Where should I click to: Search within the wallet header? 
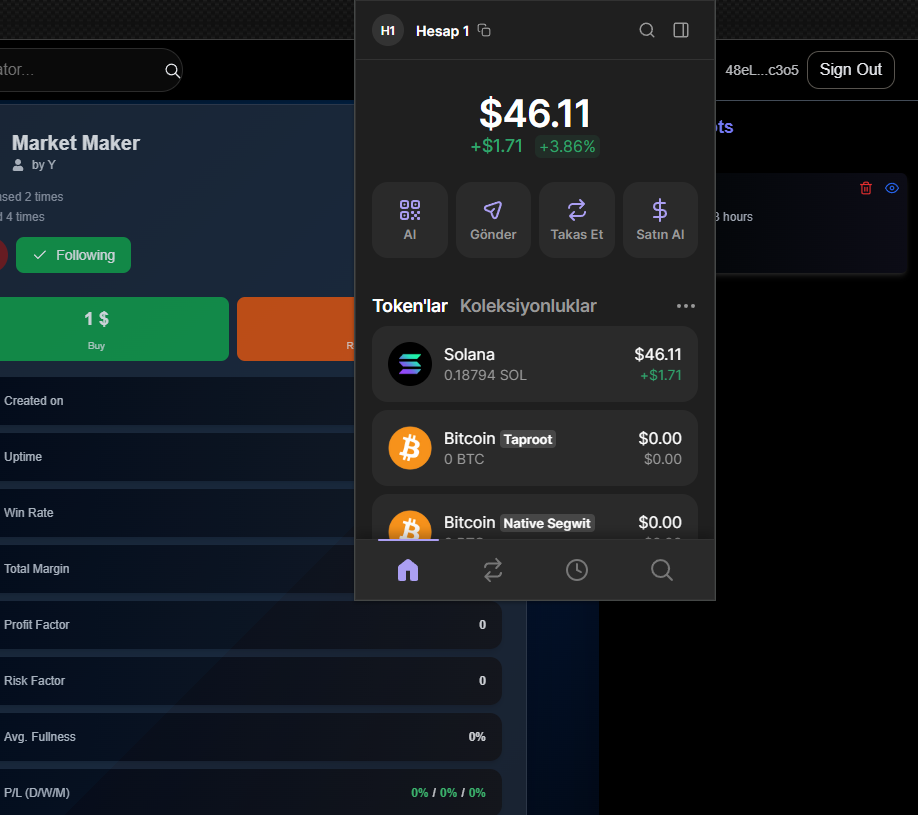[x=646, y=30]
